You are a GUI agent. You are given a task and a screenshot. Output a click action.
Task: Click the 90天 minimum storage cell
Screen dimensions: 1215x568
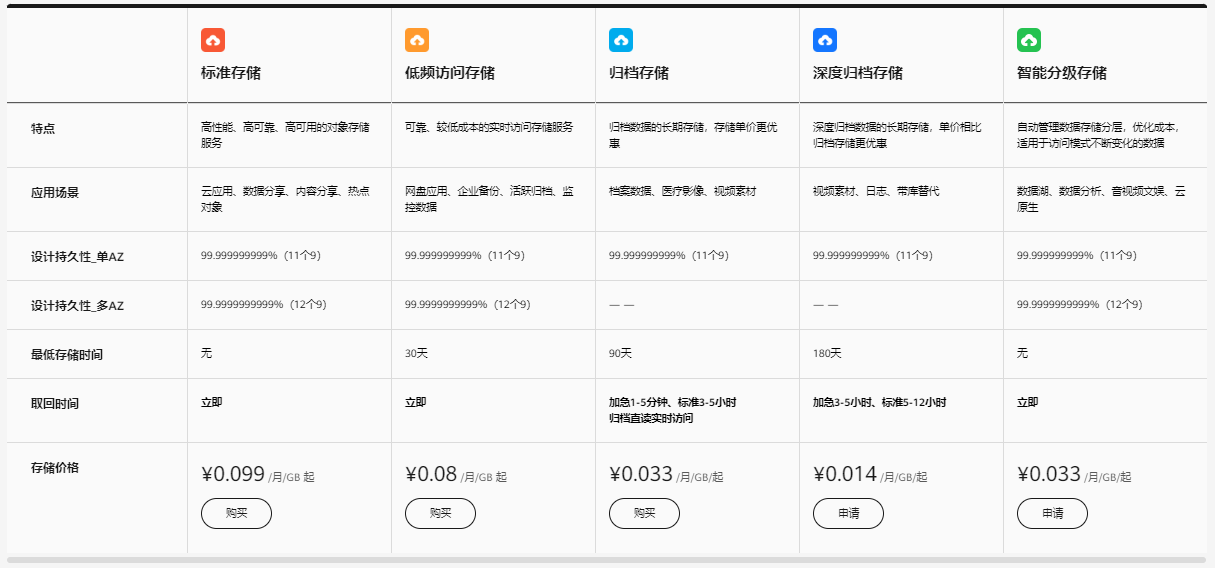[620, 353]
